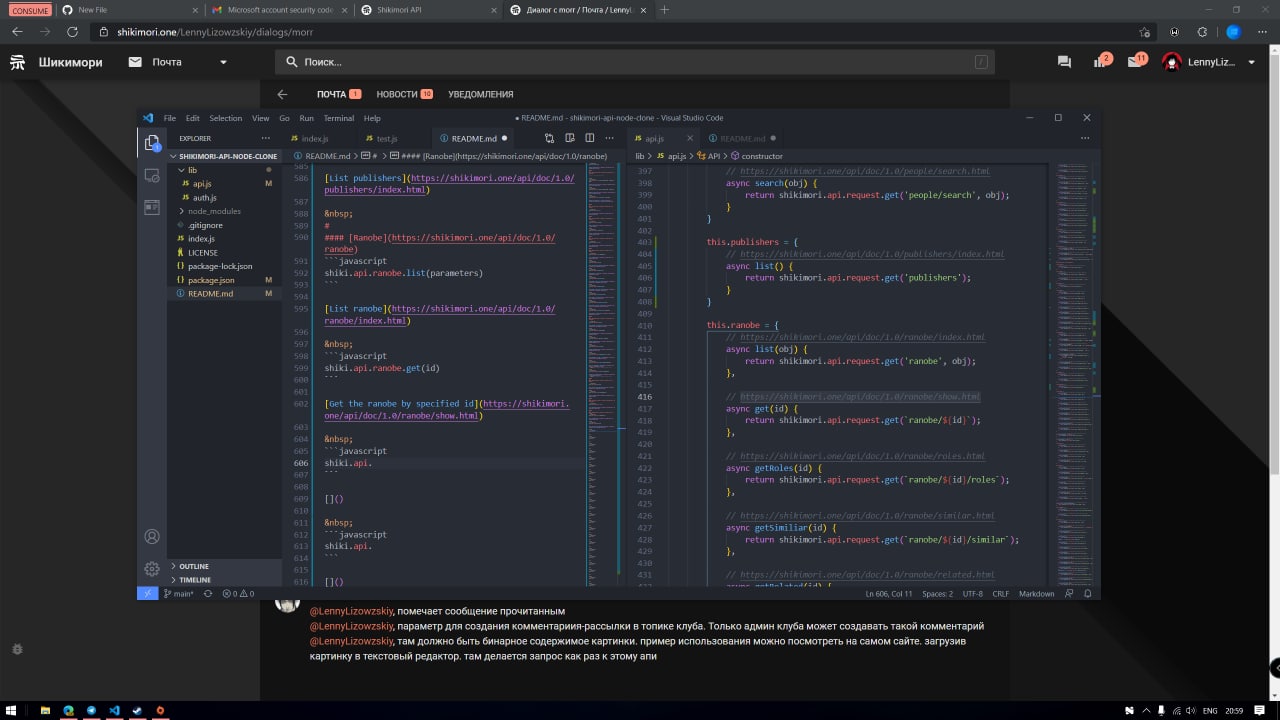Screen dimensions: 1280x720
Task: Open the VS Code Run menu
Action: pyautogui.click(x=306, y=118)
